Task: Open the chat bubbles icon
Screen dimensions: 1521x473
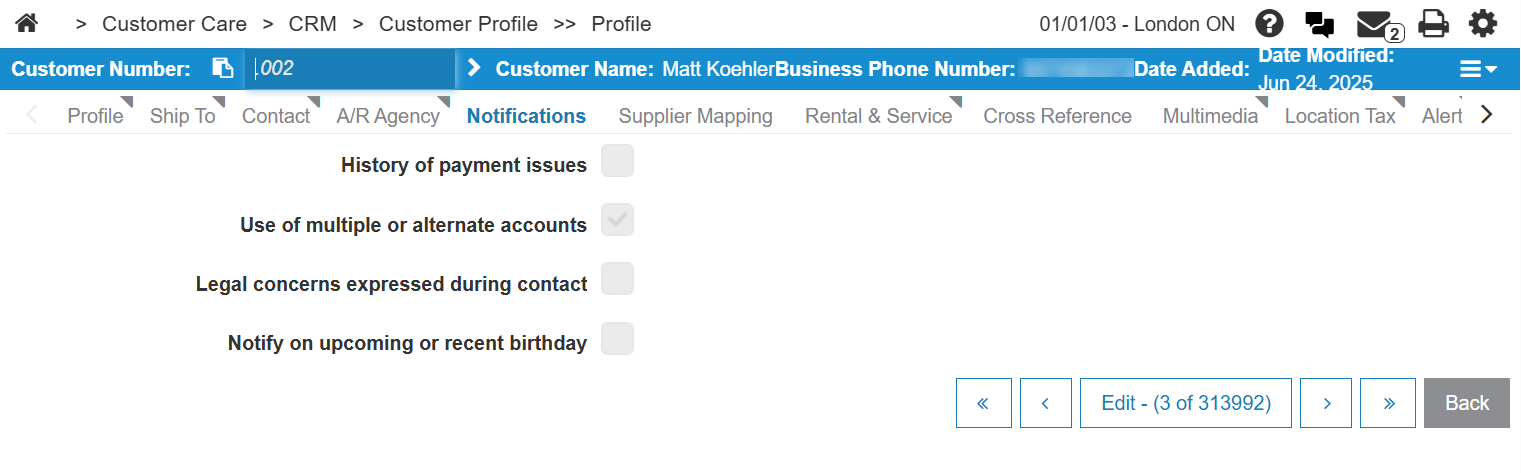Action: pos(1320,24)
